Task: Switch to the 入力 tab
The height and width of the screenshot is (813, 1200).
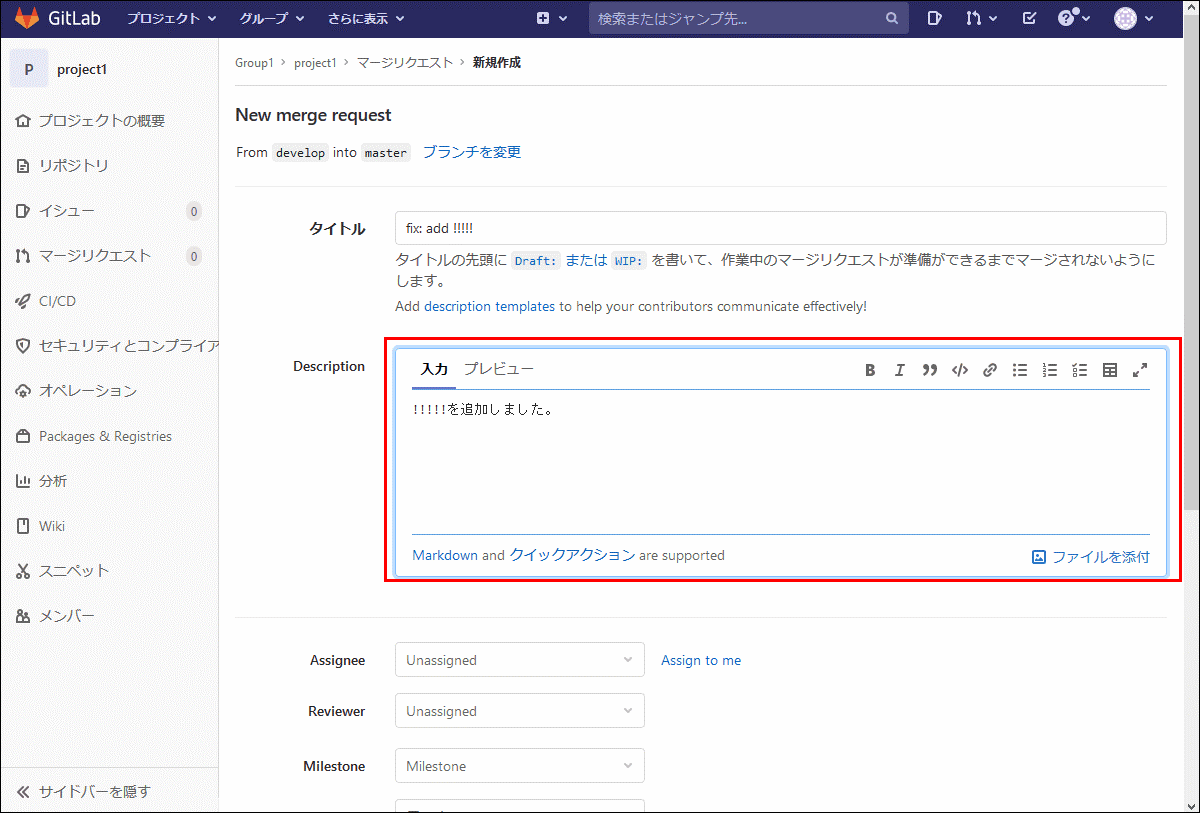Action: pyautogui.click(x=434, y=369)
